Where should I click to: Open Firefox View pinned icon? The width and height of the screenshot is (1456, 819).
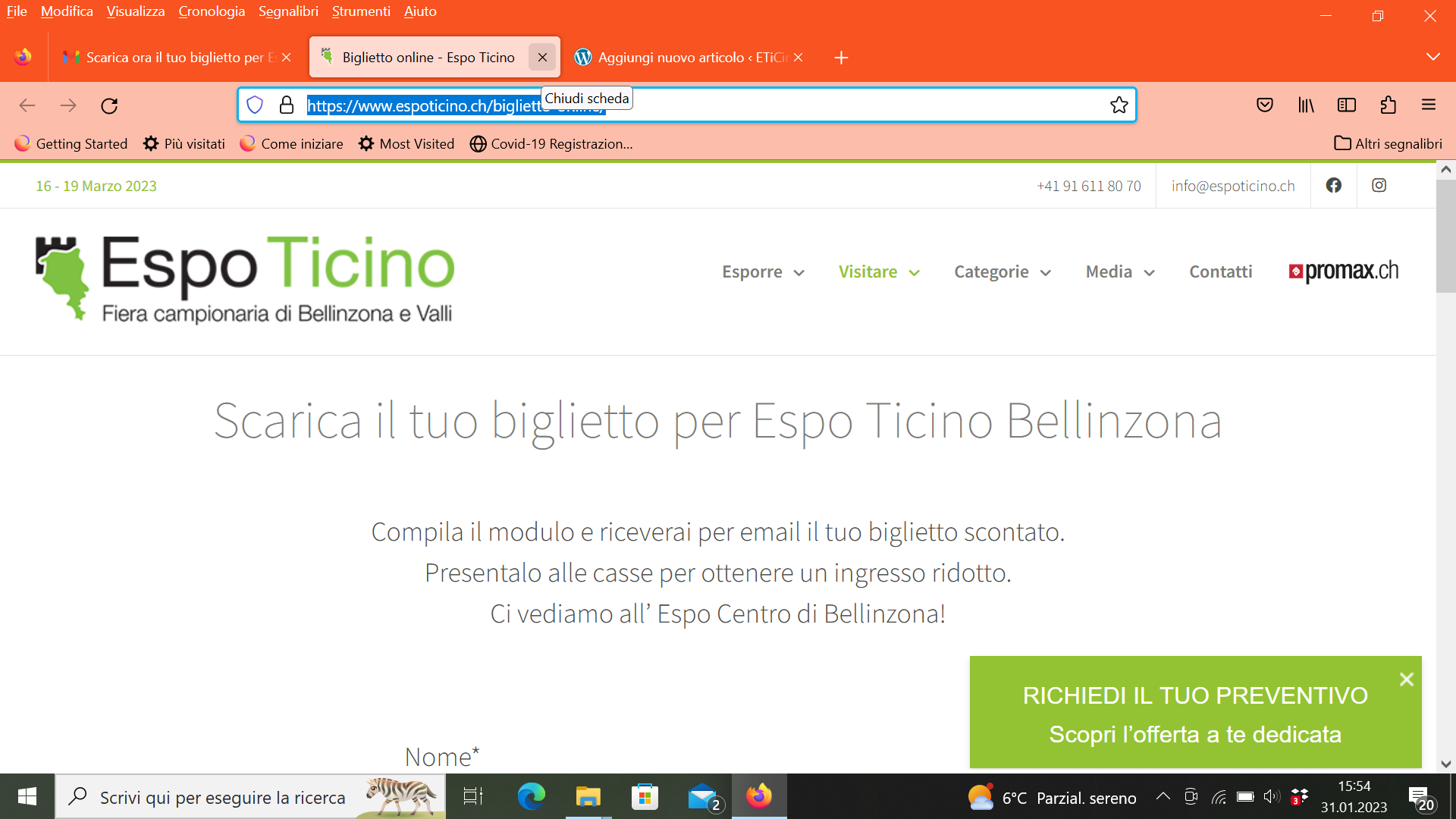24,57
